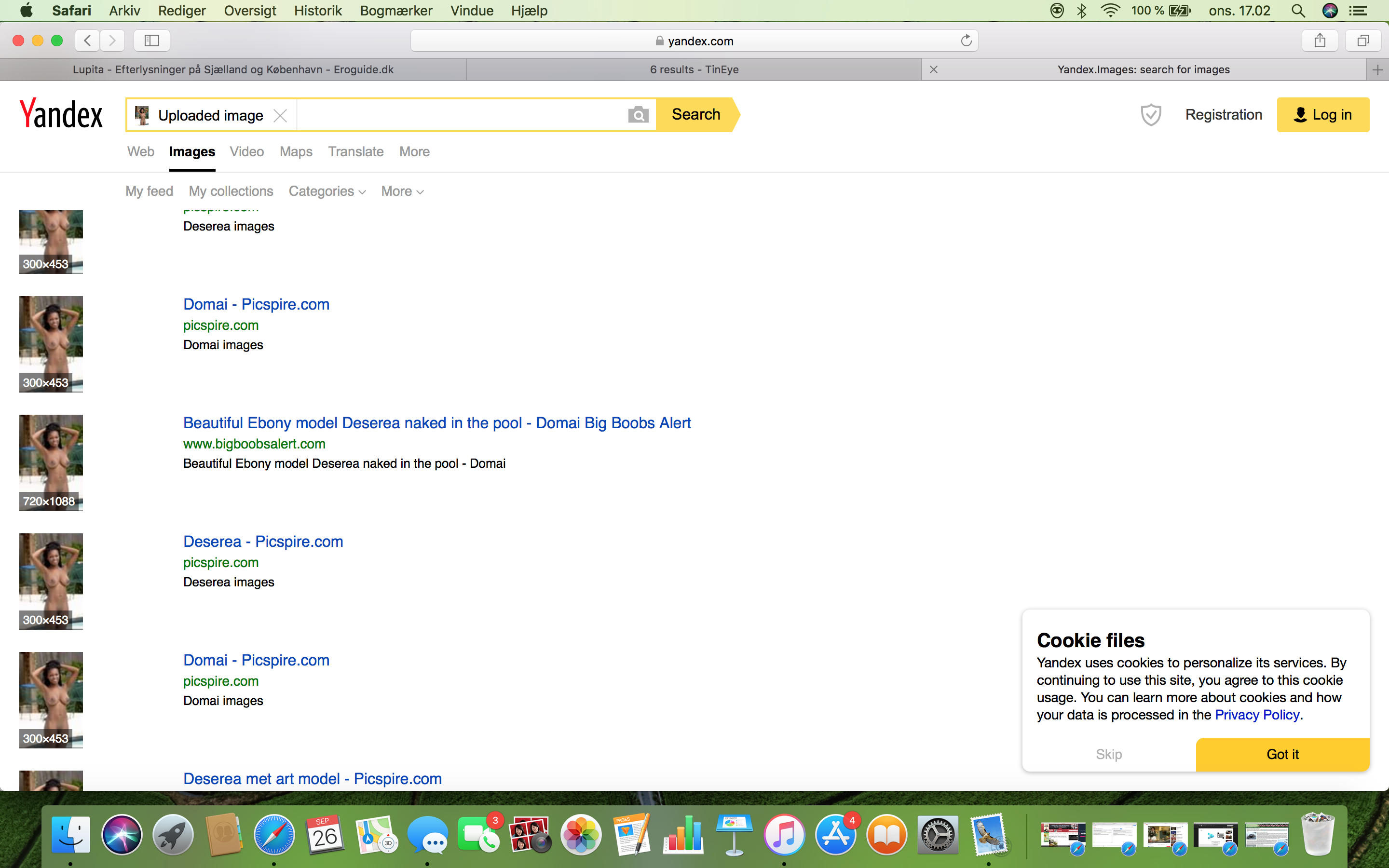
Task: Click the Log in button
Action: click(x=1323, y=115)
